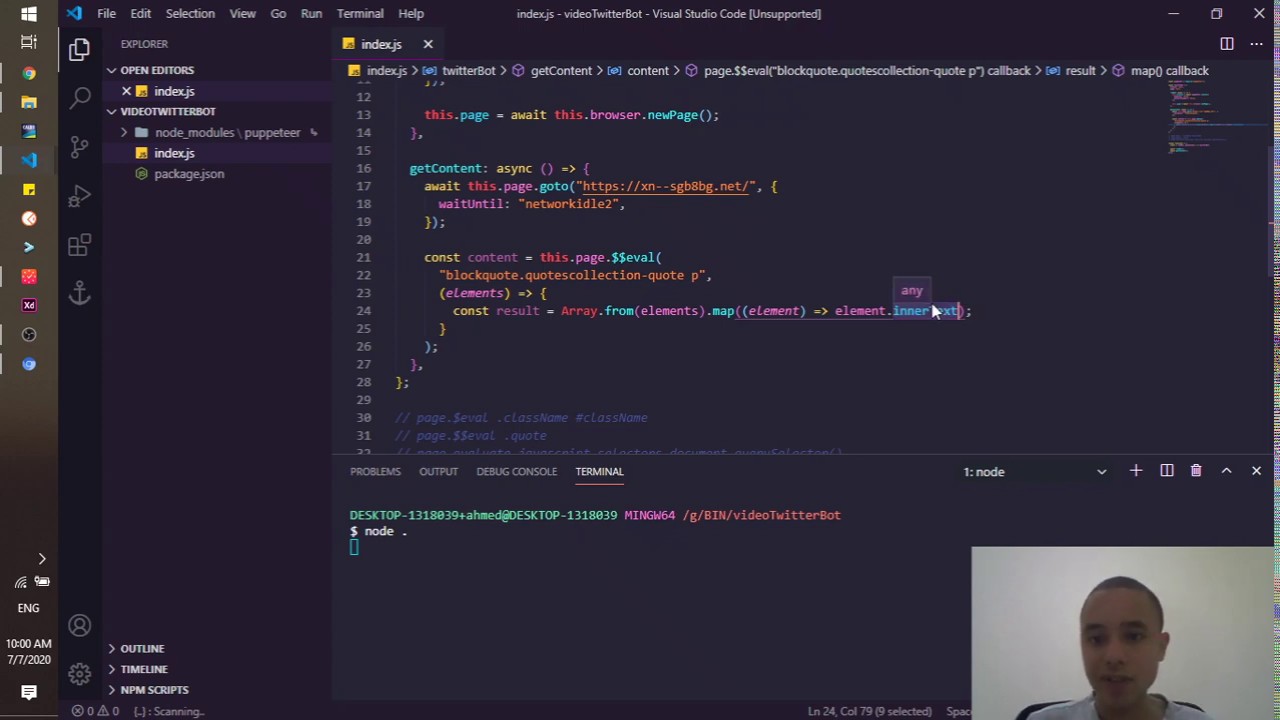Open the Manage gear icon

click(x=79, y=674)
